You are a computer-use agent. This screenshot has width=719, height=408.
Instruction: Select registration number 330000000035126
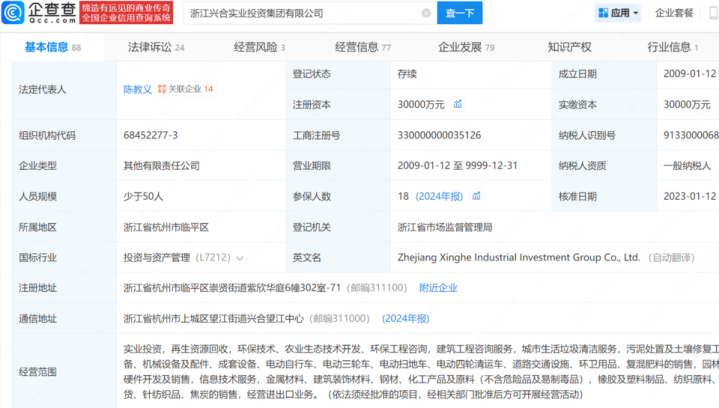coord(439,135)
